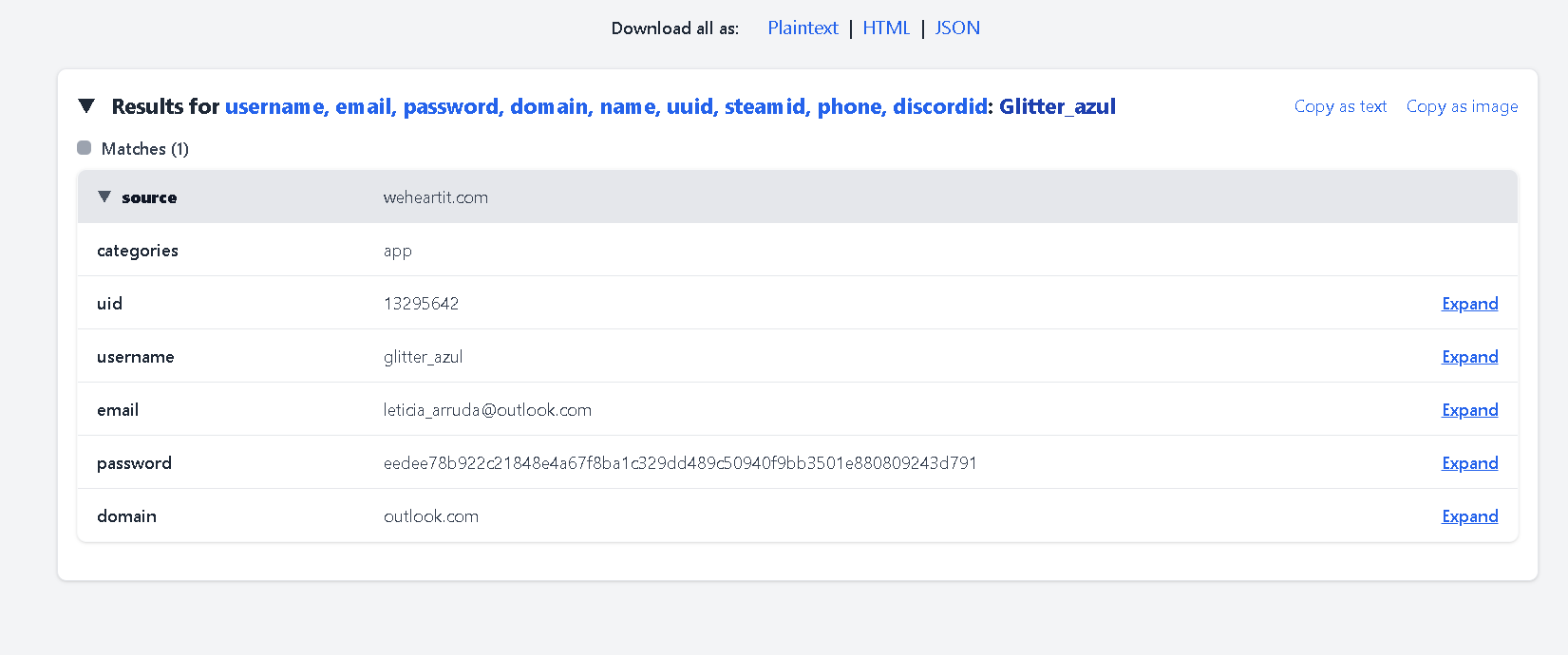Screen dimensions: 1568x655
Task: Collapse the Results section triangle
Action: (86, 106)
